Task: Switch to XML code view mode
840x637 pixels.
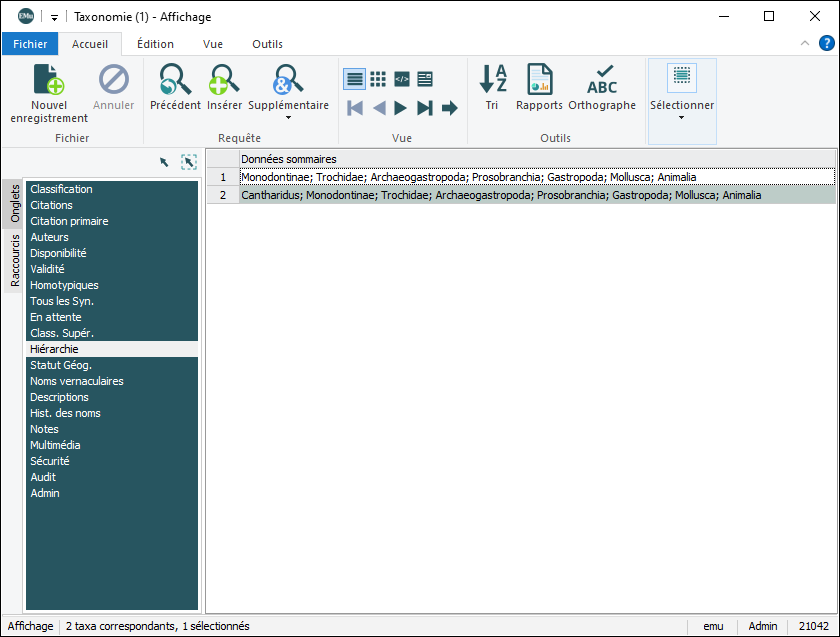Action: coord(402,79)
